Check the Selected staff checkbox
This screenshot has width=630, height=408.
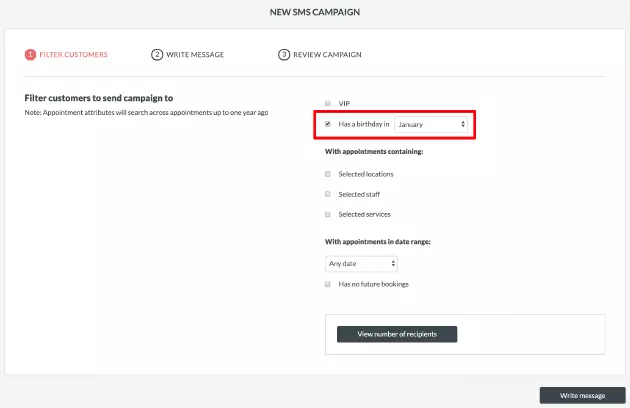click(x=328, y=194)
